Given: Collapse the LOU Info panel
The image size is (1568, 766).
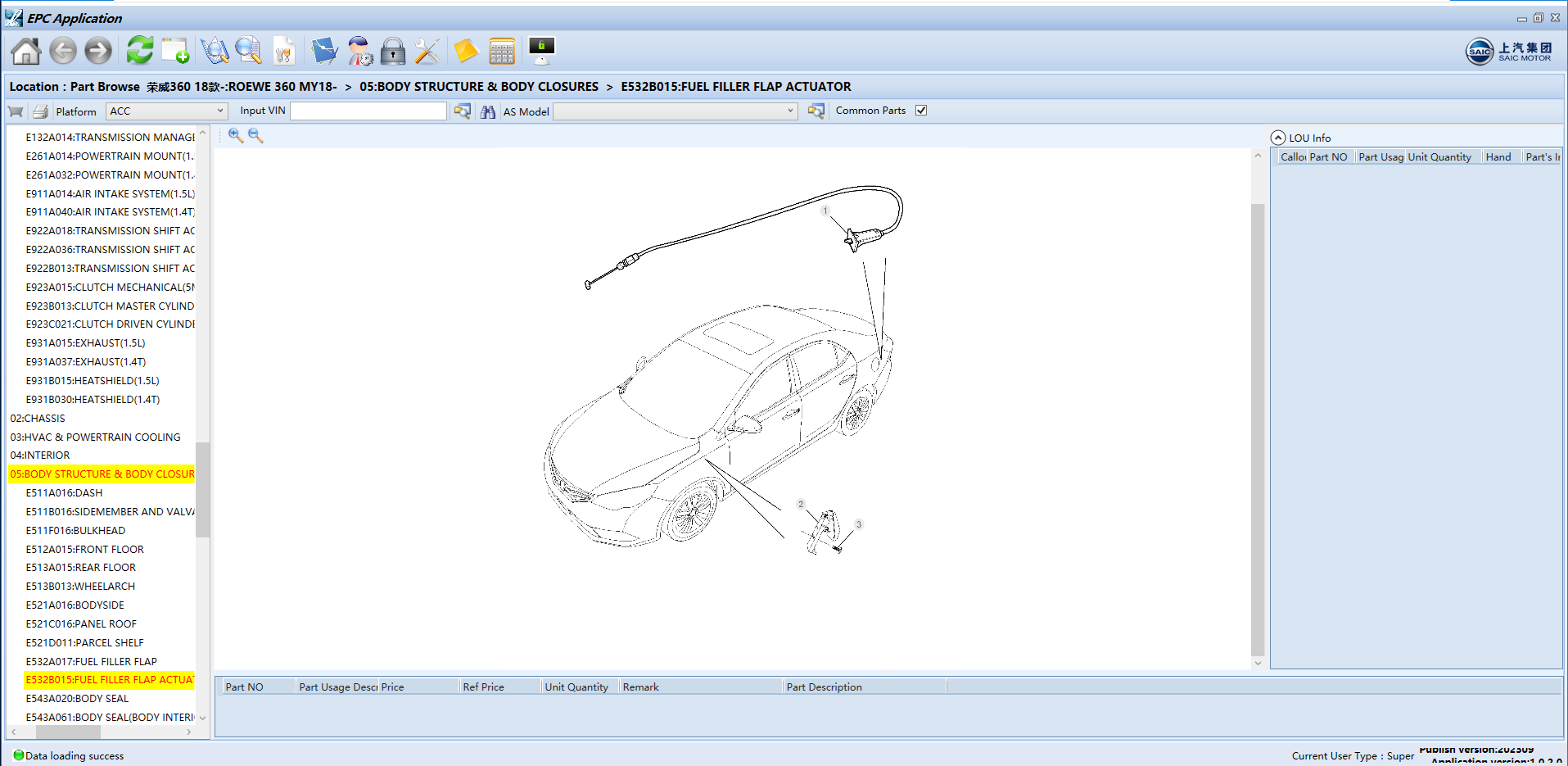Looking at the screenshot, I should 1277,138.
